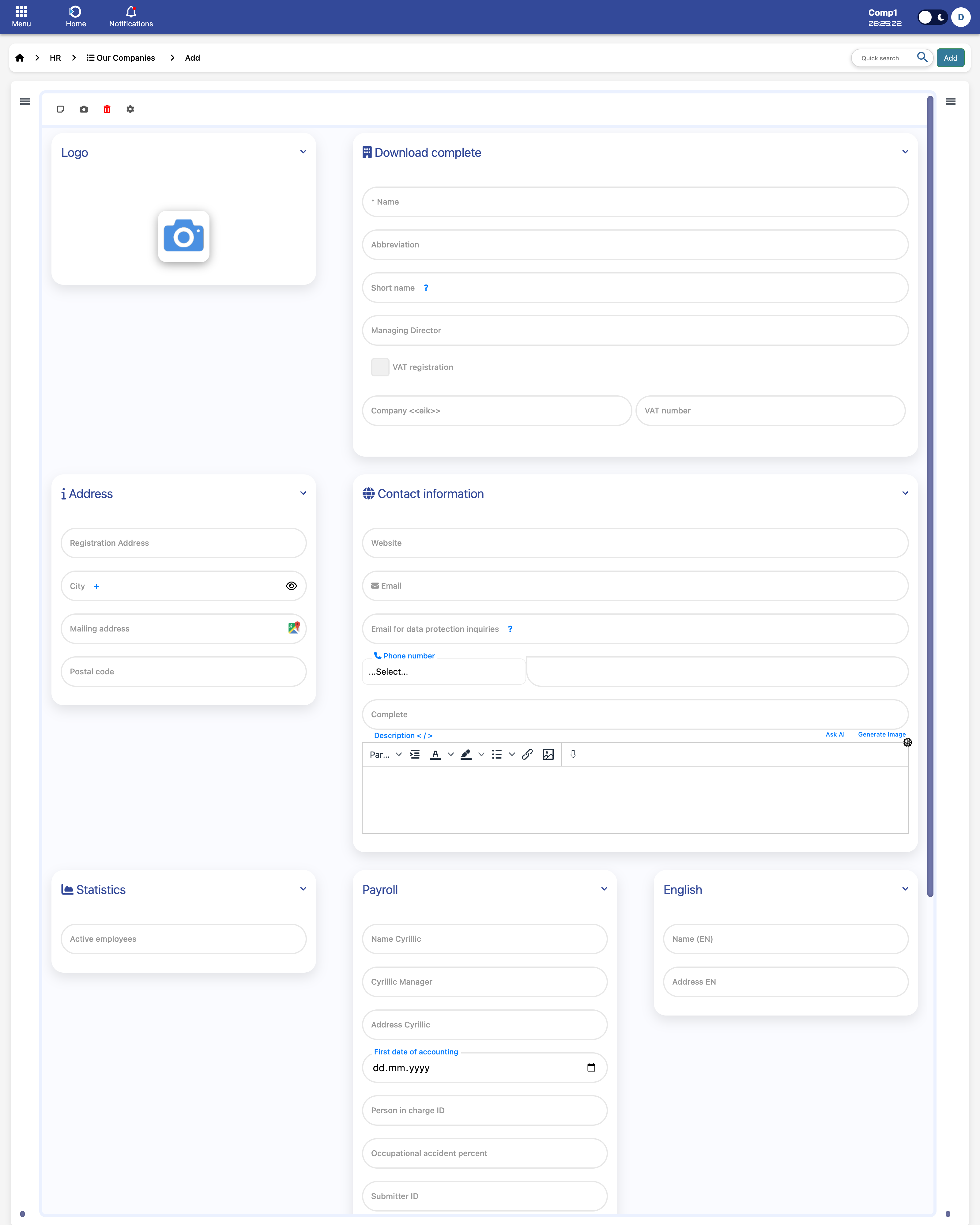This screenshot has width=980, height=1225.
Task: Open the Paragraph style dropdown
Action: coord(386,755)
